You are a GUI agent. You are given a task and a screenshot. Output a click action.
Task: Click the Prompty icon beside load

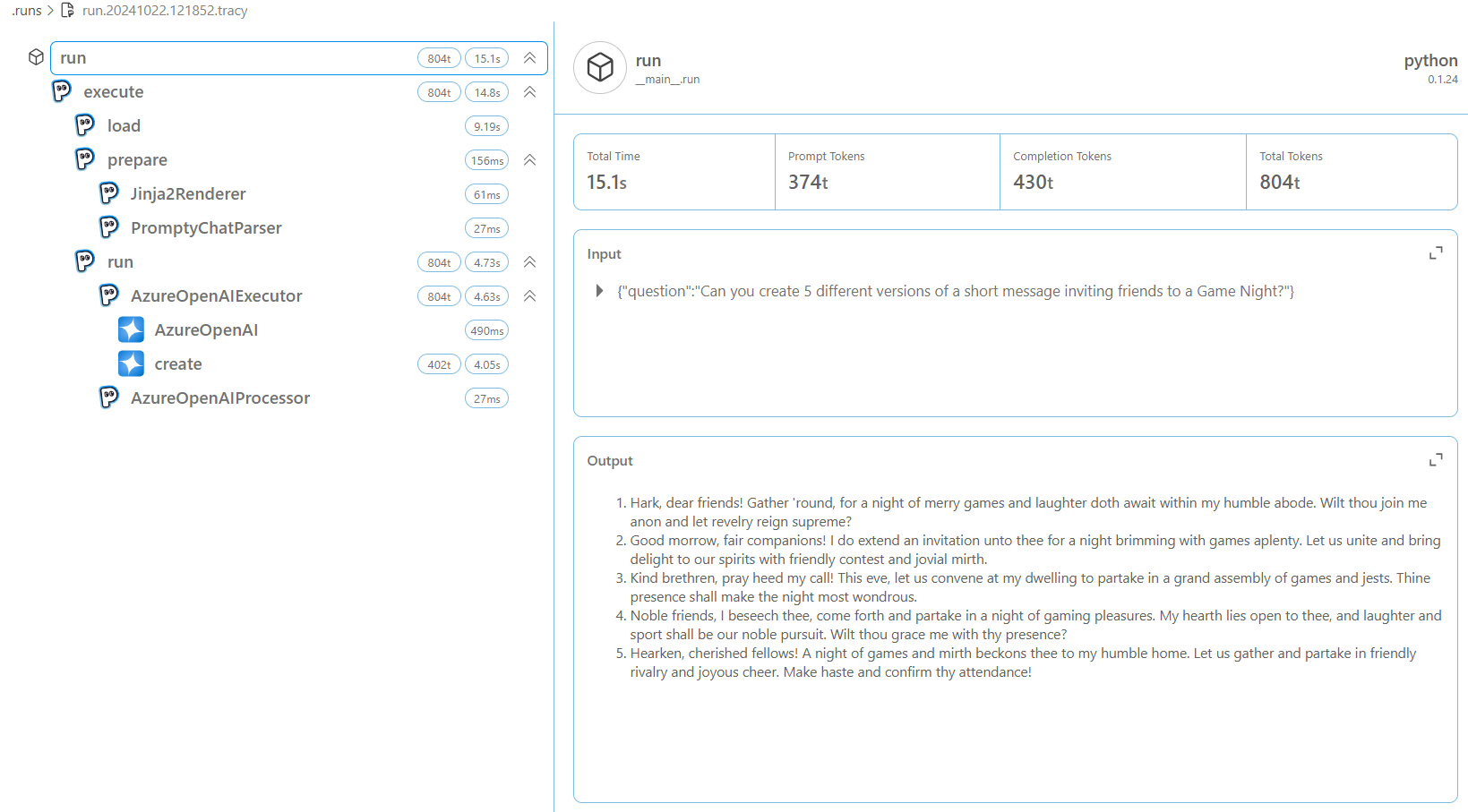pos(85,125)
